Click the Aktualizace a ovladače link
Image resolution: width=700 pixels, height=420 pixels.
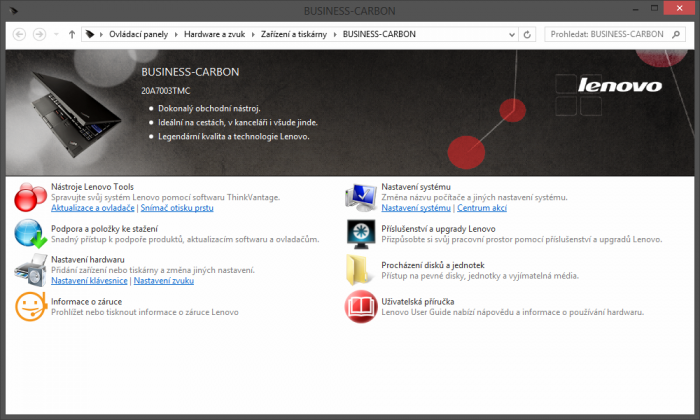coord(92,208)
